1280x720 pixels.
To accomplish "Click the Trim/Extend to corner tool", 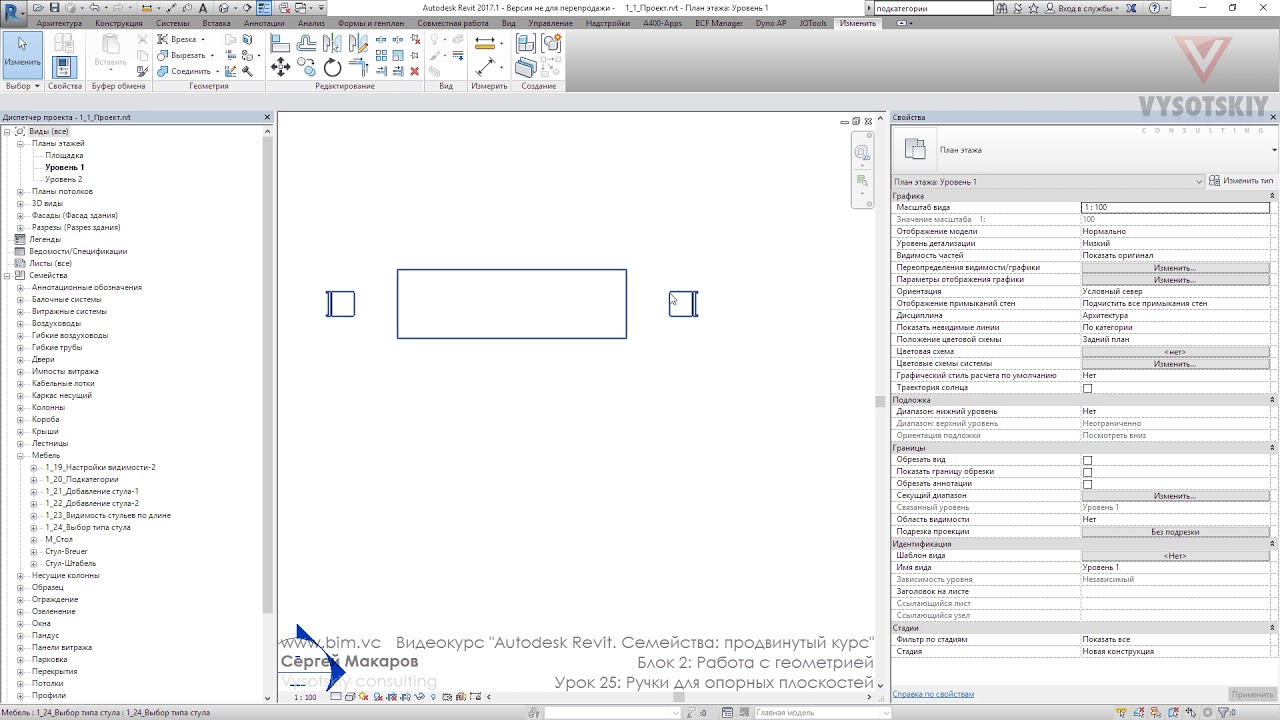I will click(x=358, y=68).
